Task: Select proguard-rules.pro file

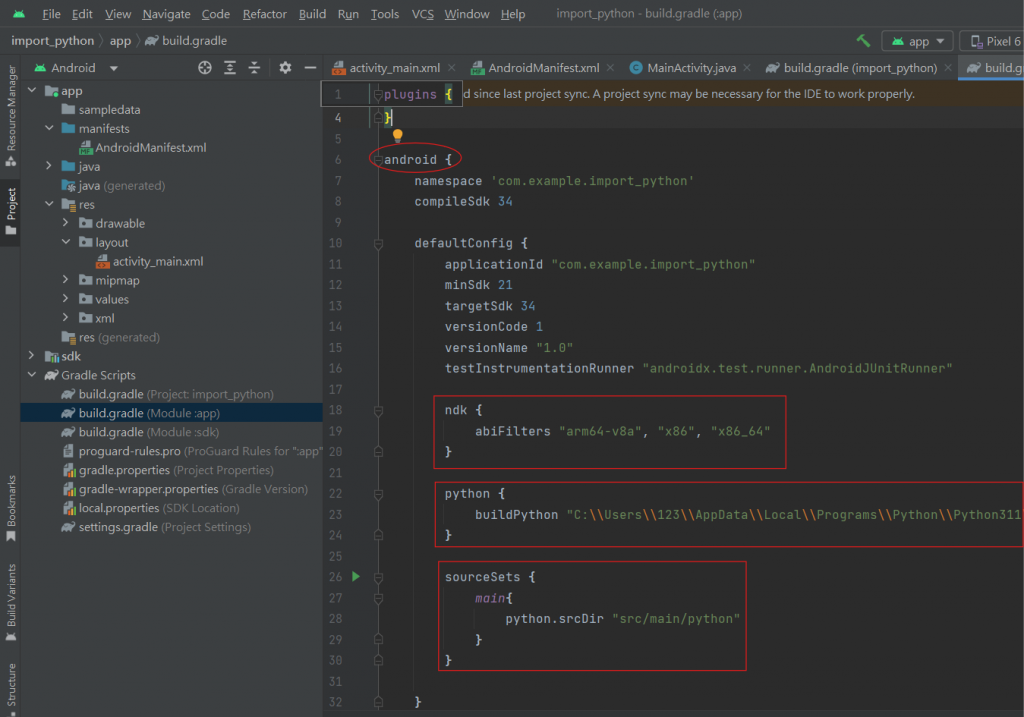Action: [x=191, y=451]
